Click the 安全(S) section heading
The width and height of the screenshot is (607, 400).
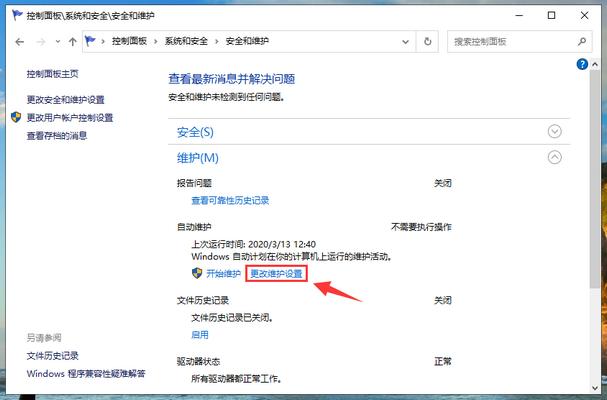pyautogui.click(x=195, y=132)
